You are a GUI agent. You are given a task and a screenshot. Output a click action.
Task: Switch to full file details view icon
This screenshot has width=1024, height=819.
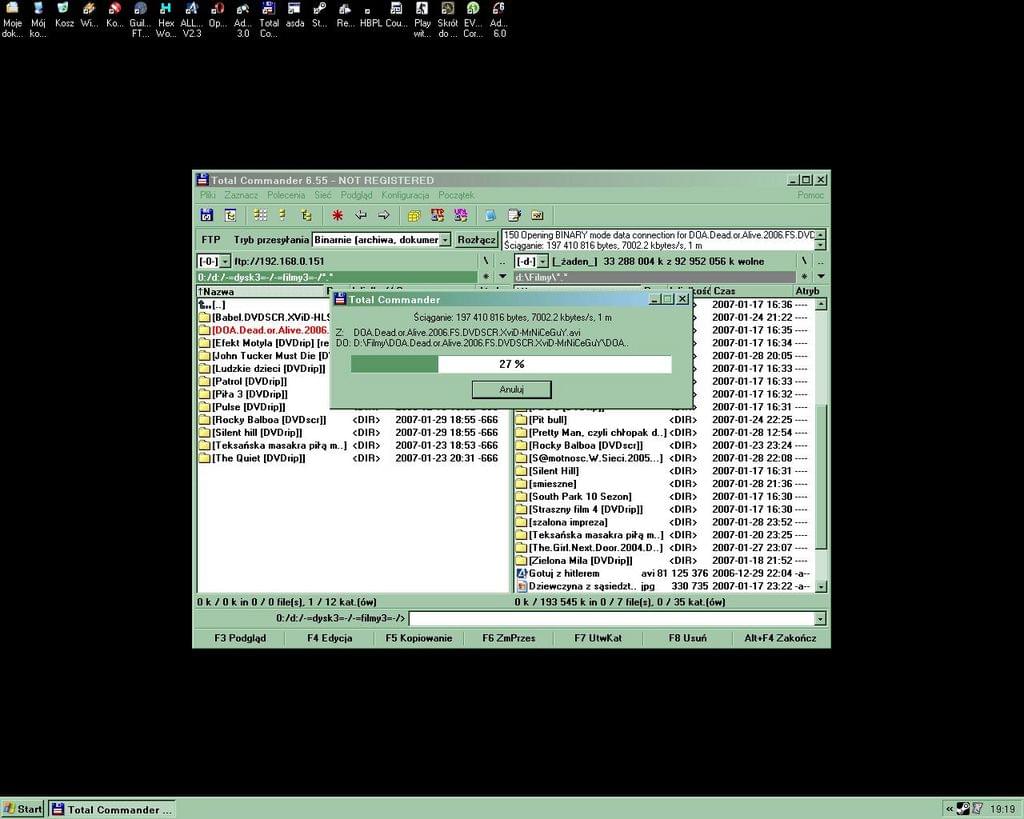coord(283,215)
